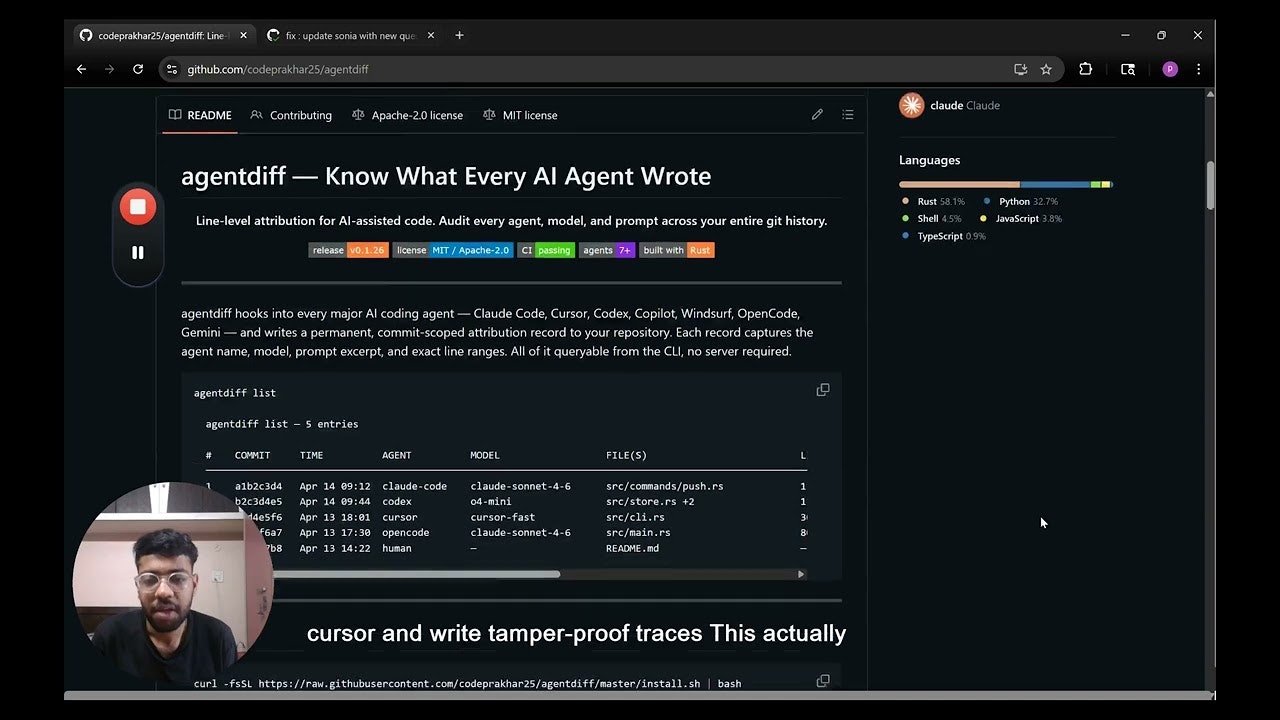
Task: Click 'src/commands/push.rs' file entry
Action: pyautogui.click(x=664, y=486)
